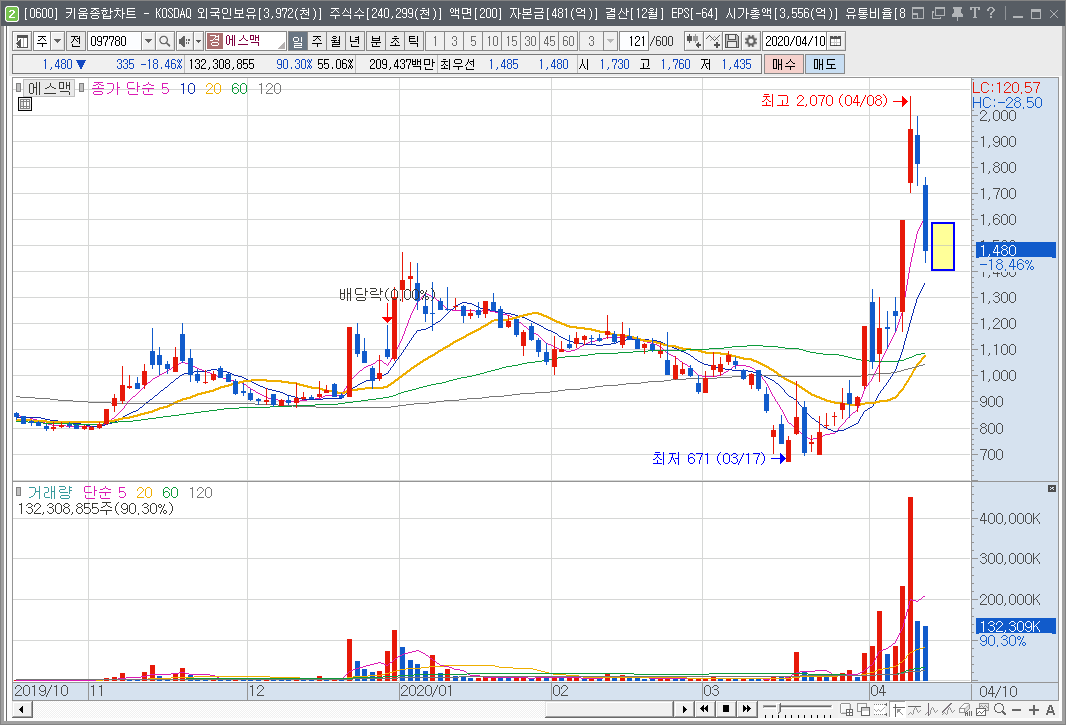Select the 30 interval tab
The image size is (1066, 725).
530,41
